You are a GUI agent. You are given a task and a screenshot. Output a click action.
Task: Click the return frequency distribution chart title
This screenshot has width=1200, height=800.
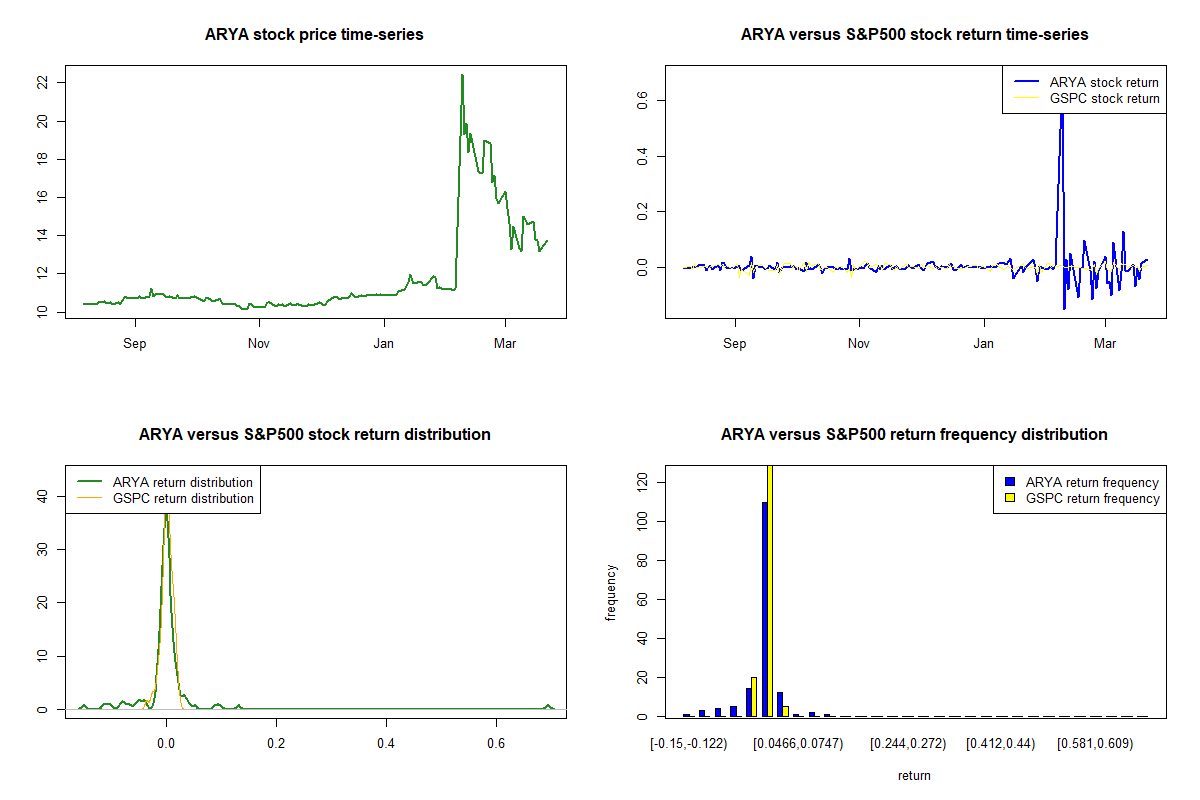(914, 435)
